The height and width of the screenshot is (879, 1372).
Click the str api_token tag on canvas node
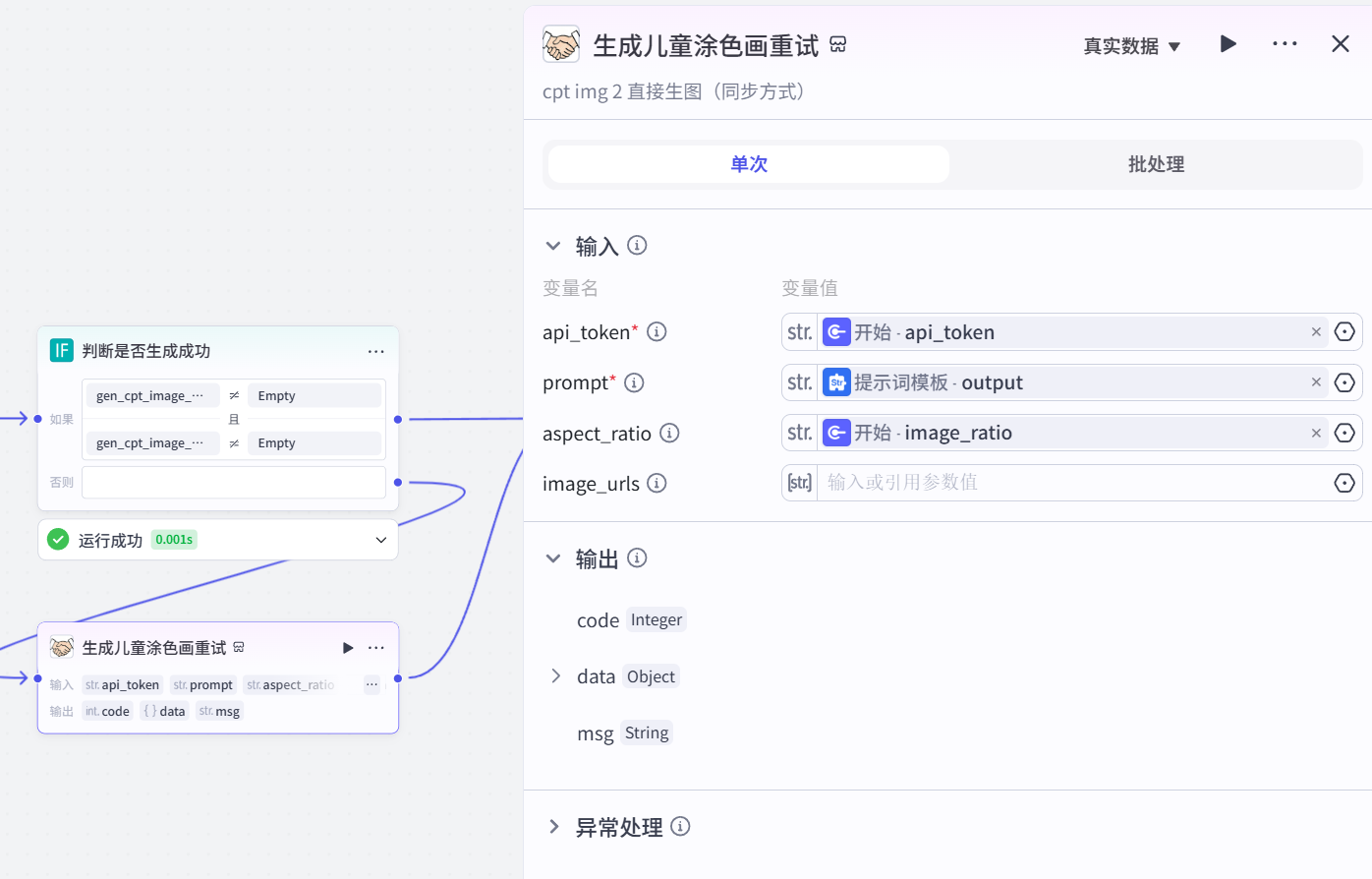[x=122, y=684]
